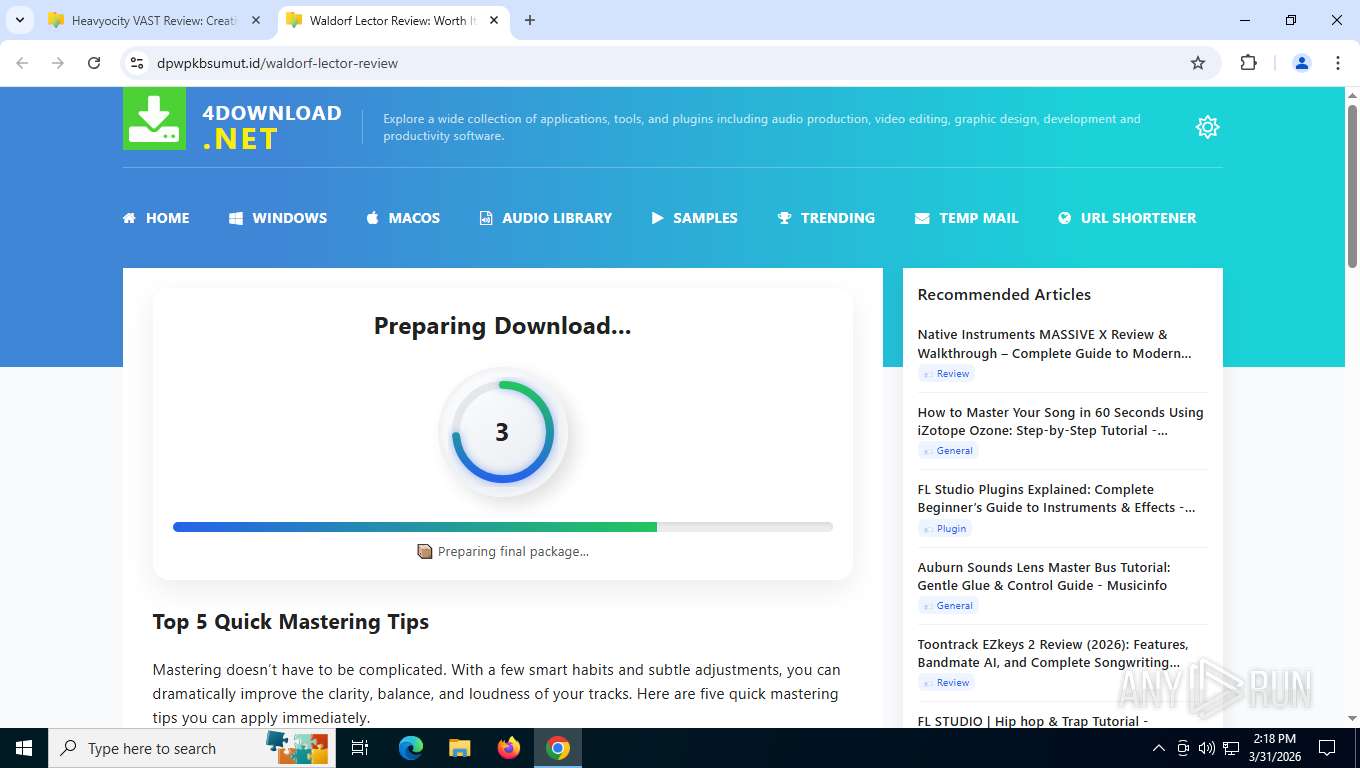
Task: Open the notification center icon
Action: tap(1327, 748)
